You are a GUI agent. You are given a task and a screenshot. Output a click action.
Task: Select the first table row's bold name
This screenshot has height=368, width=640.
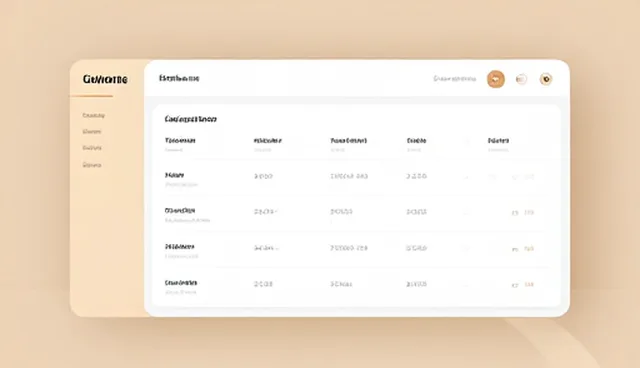(174, 175)
